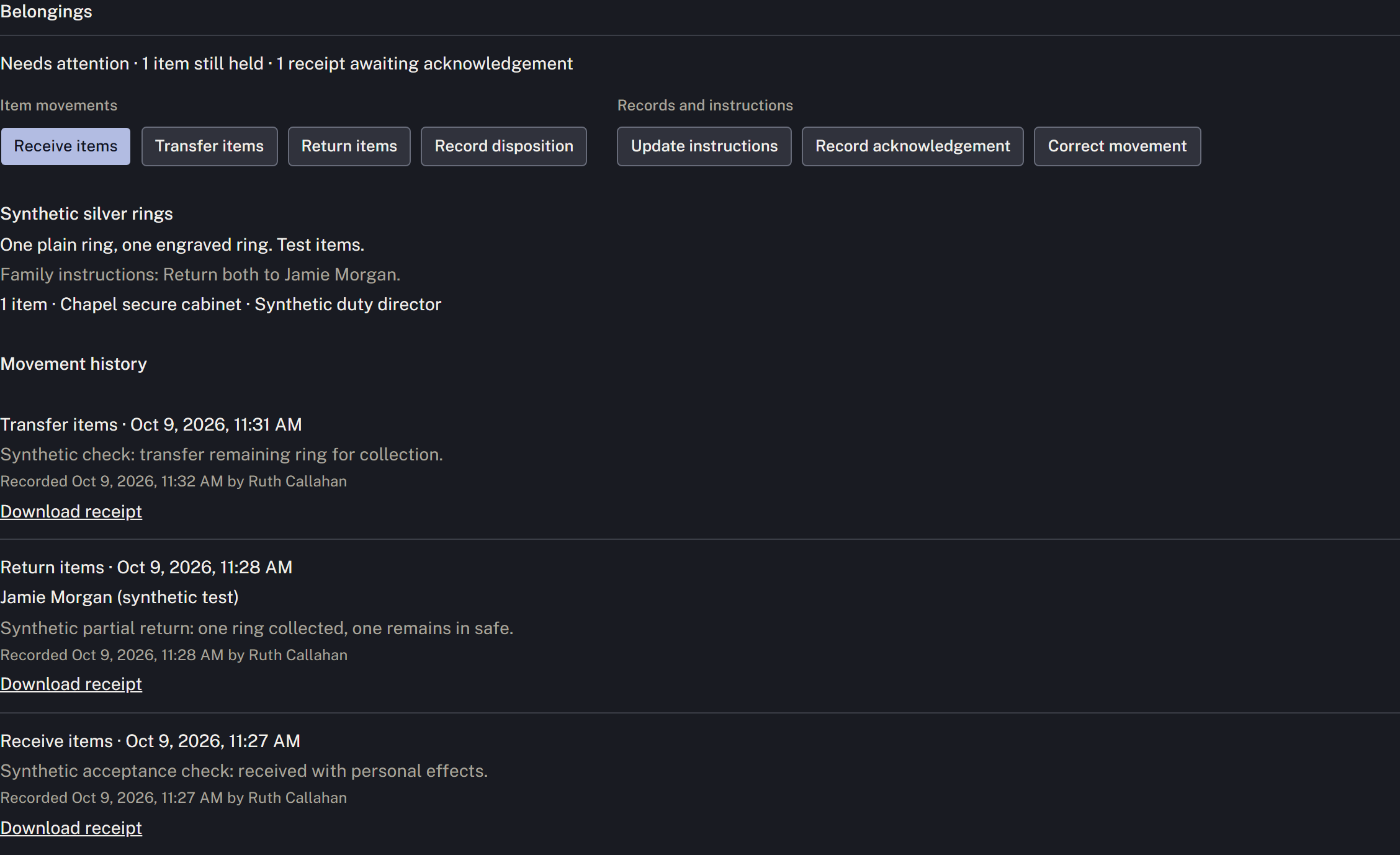The height and width of the screenshot is (855, 1400).
Task: Click 'Recorded Oct 9, 2026, 11:27 AM' line
Action: tap(173, 798)
